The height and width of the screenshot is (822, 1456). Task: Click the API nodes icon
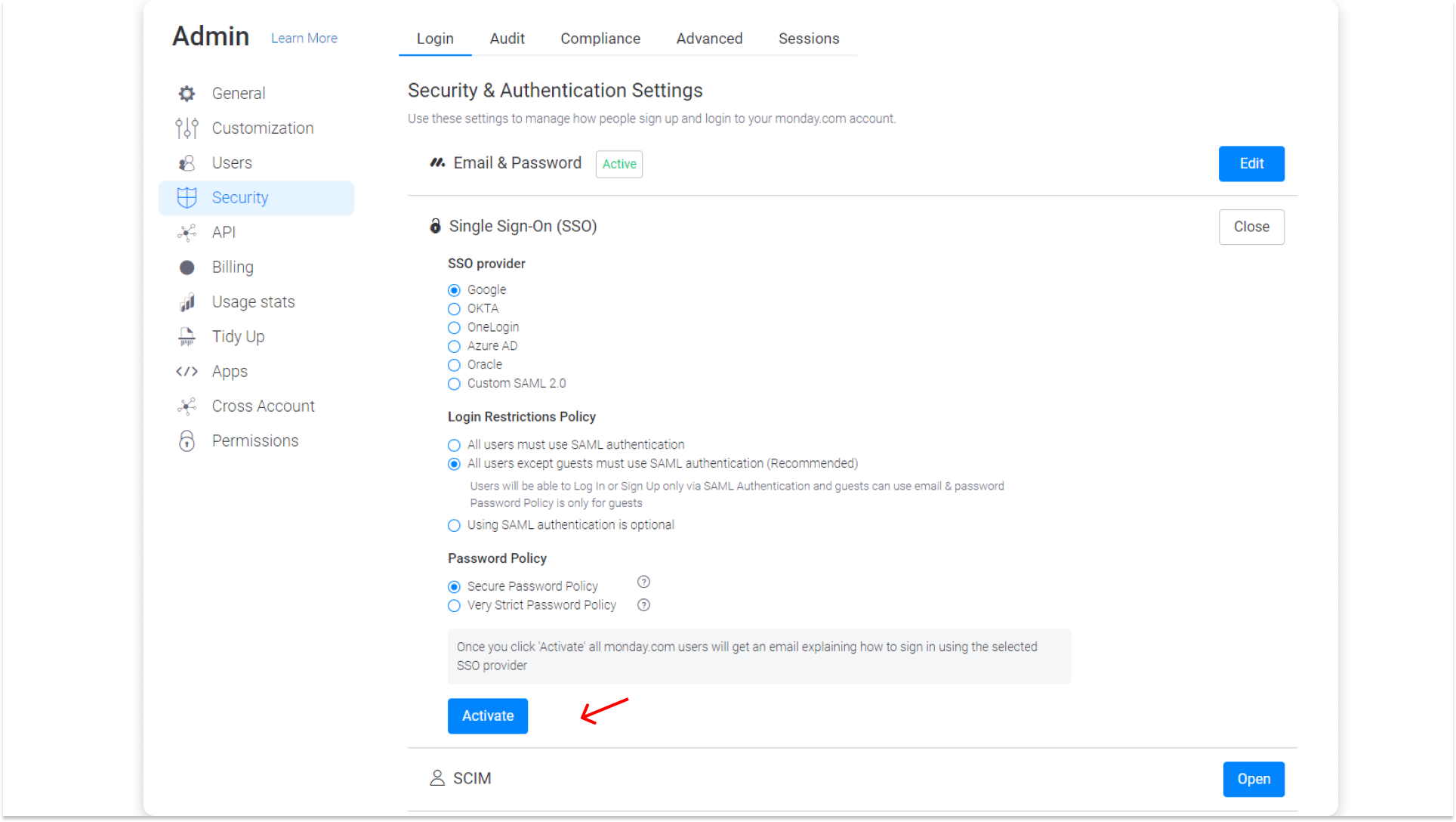(187, 233)
